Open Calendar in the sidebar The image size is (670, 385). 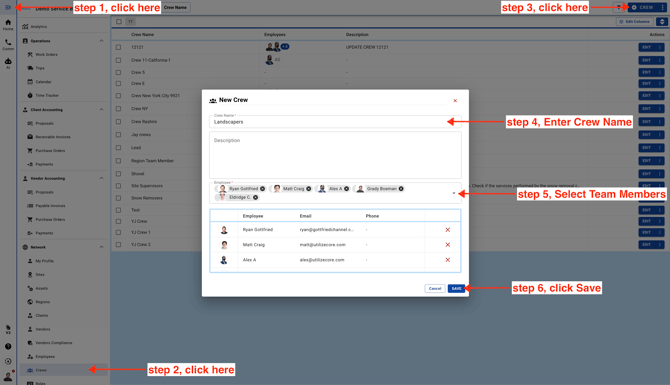click(43, 82)
